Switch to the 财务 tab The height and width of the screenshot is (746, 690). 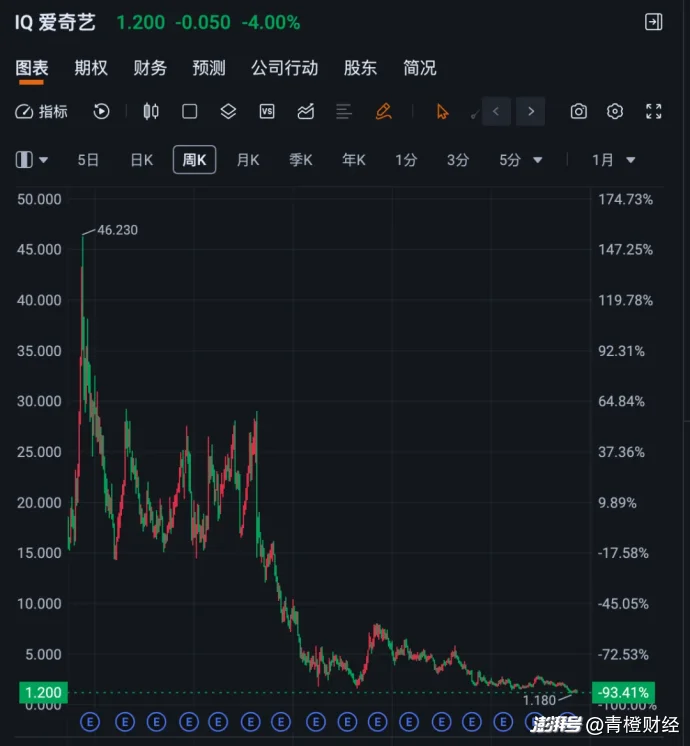point(150,68)
